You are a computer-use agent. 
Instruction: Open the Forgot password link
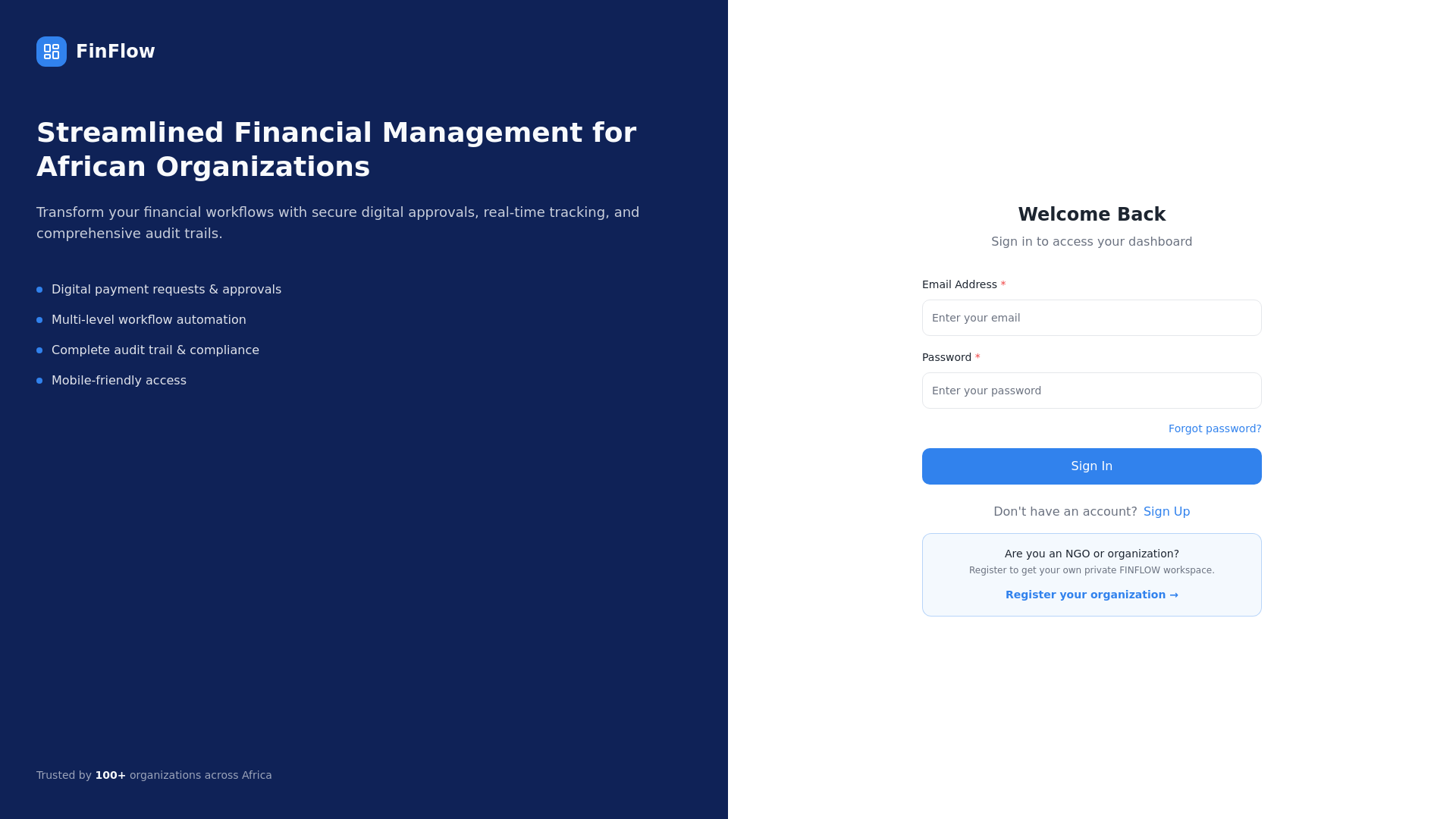point(1215,428)
